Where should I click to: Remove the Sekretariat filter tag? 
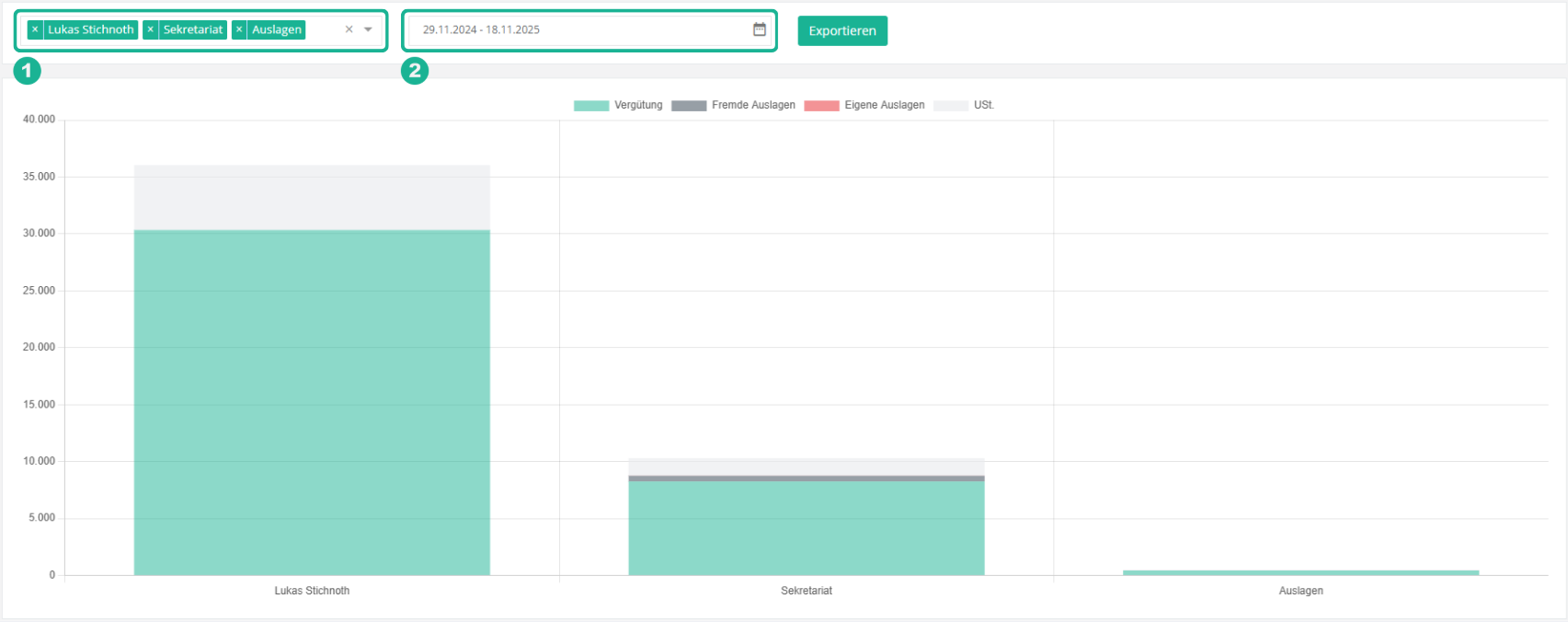coord(151,30)
